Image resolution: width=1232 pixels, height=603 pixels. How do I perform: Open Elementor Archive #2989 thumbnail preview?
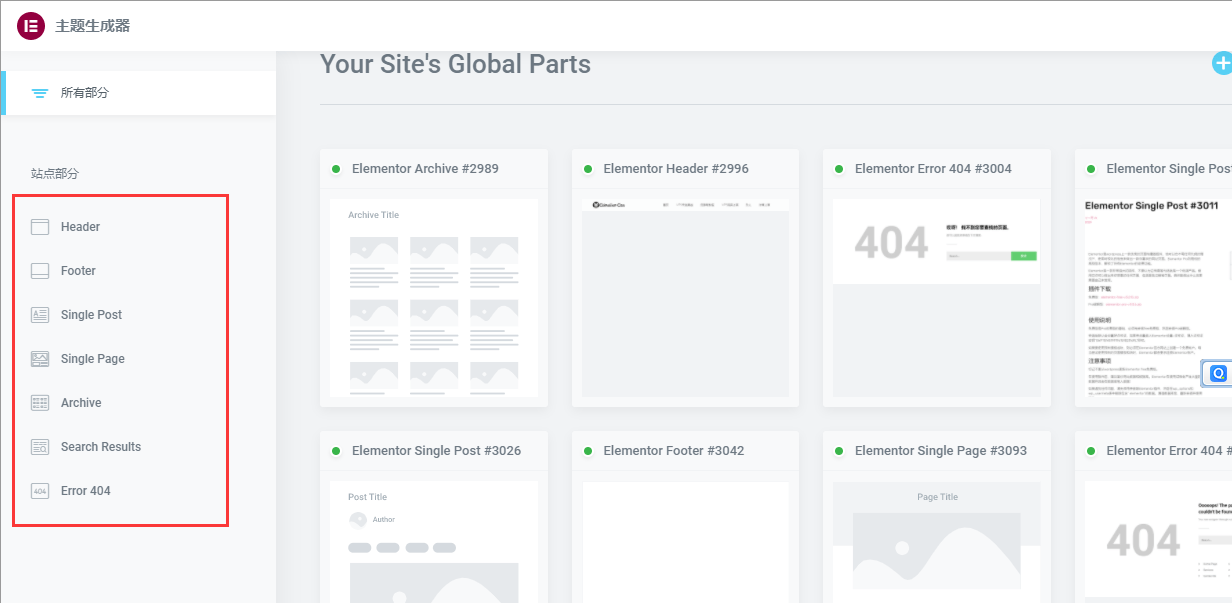point(433,297)
